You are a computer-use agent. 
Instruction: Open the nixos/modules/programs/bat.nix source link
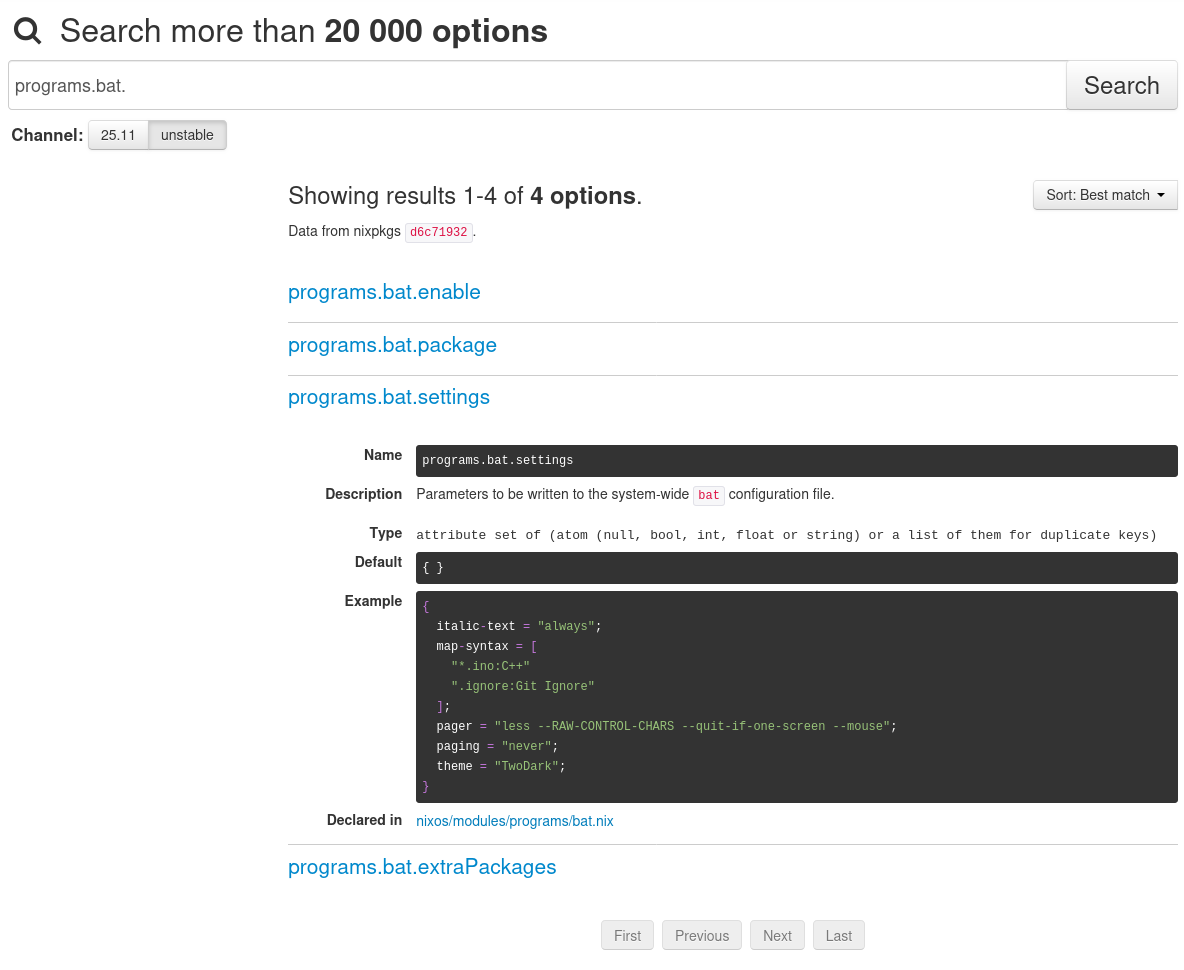pyautogui.click(x=514, y=821)
